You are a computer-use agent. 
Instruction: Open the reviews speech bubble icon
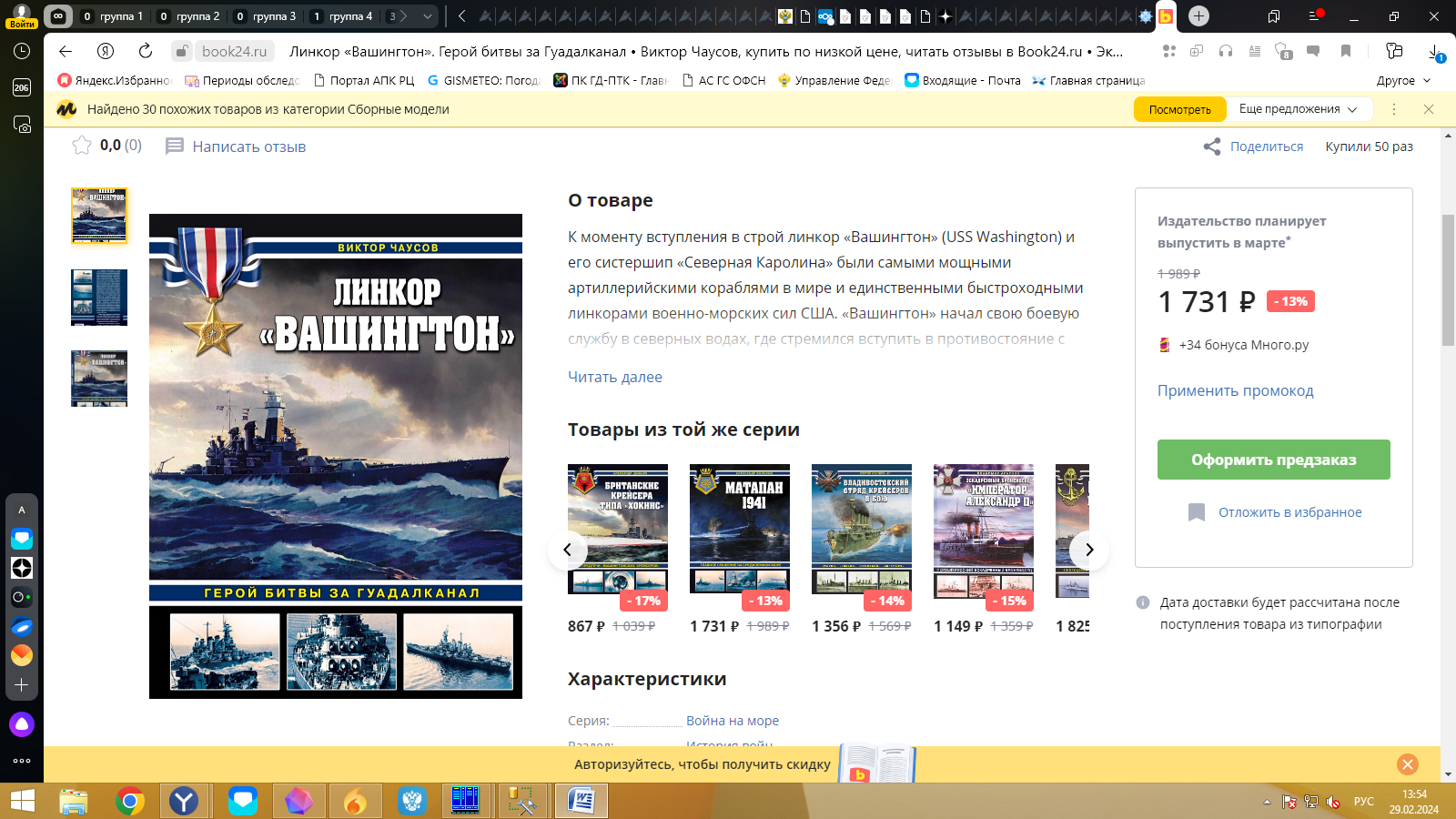pos(1313,51)
